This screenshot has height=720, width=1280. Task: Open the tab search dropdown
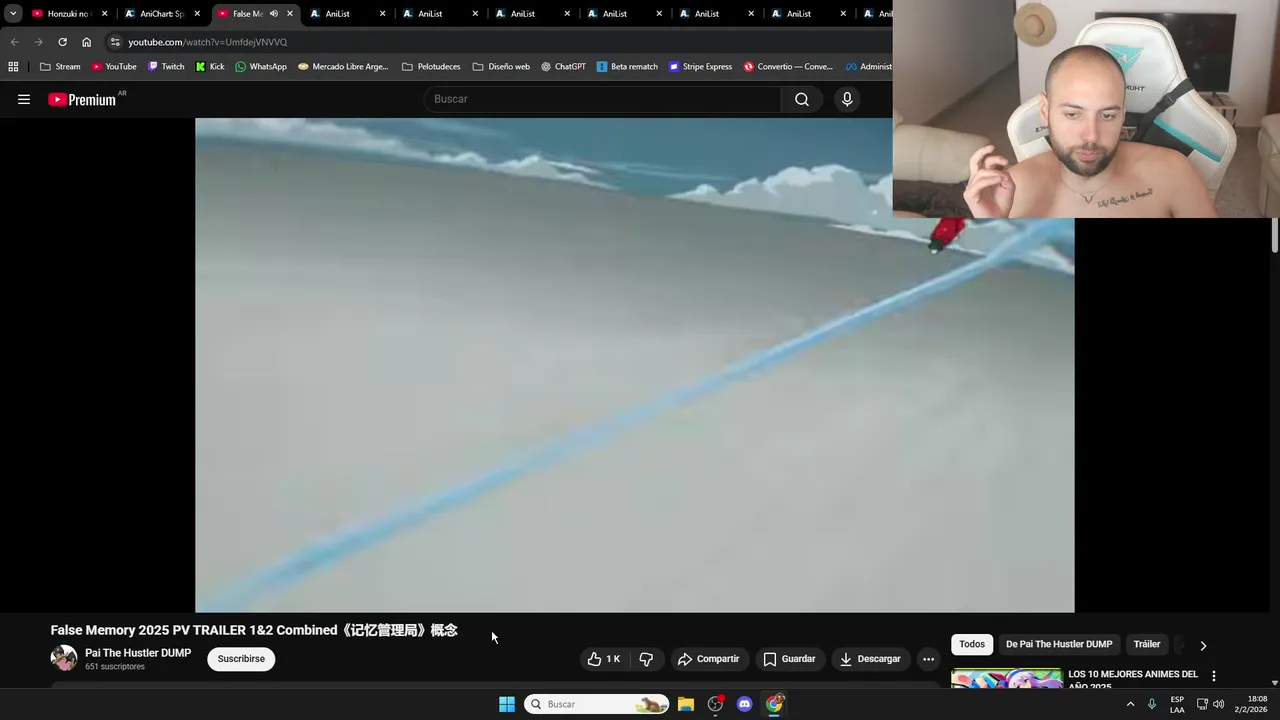[x=12, y=14]
